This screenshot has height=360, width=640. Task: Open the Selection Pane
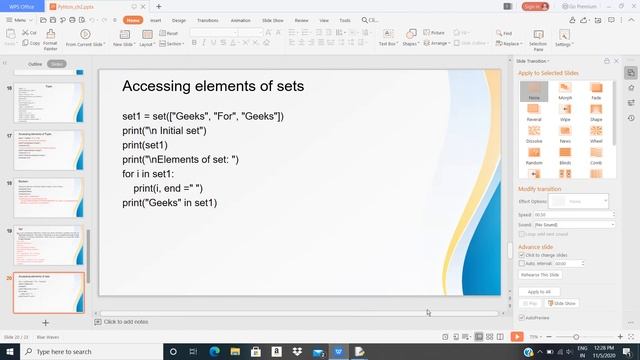point(538,40)
